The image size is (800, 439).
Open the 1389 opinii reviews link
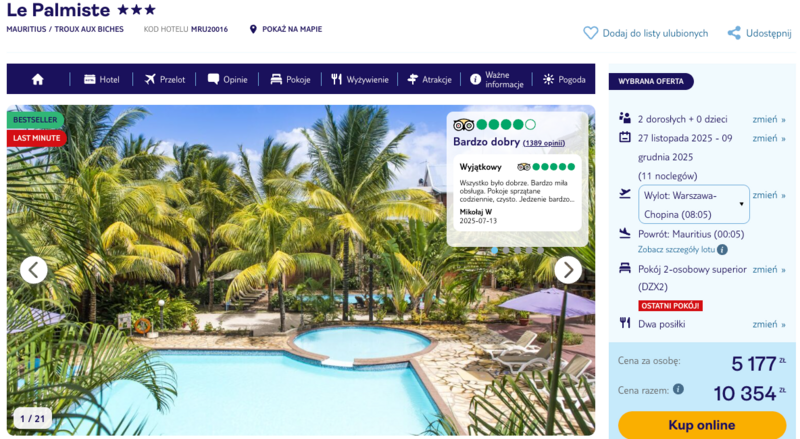tap(544, 143)
